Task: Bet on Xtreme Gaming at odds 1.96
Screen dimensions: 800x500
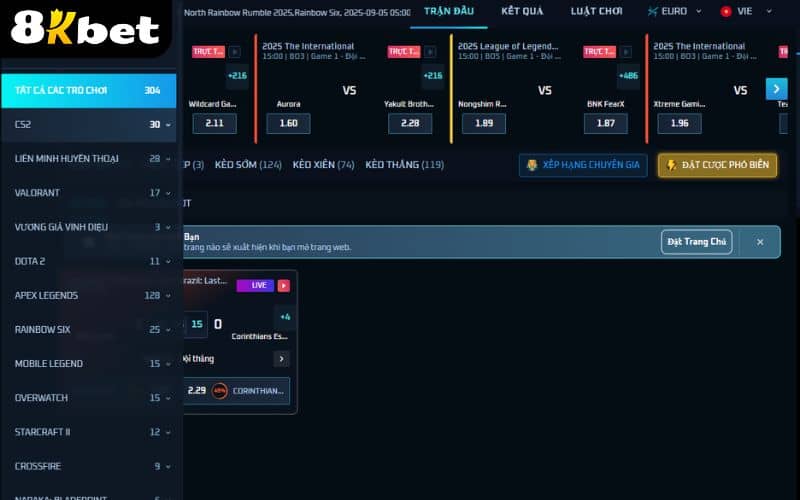Action: coord(680,123)
